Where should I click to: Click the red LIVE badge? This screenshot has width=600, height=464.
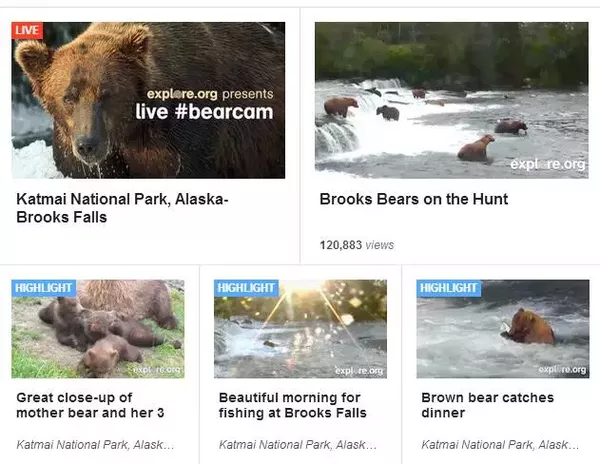27,31
